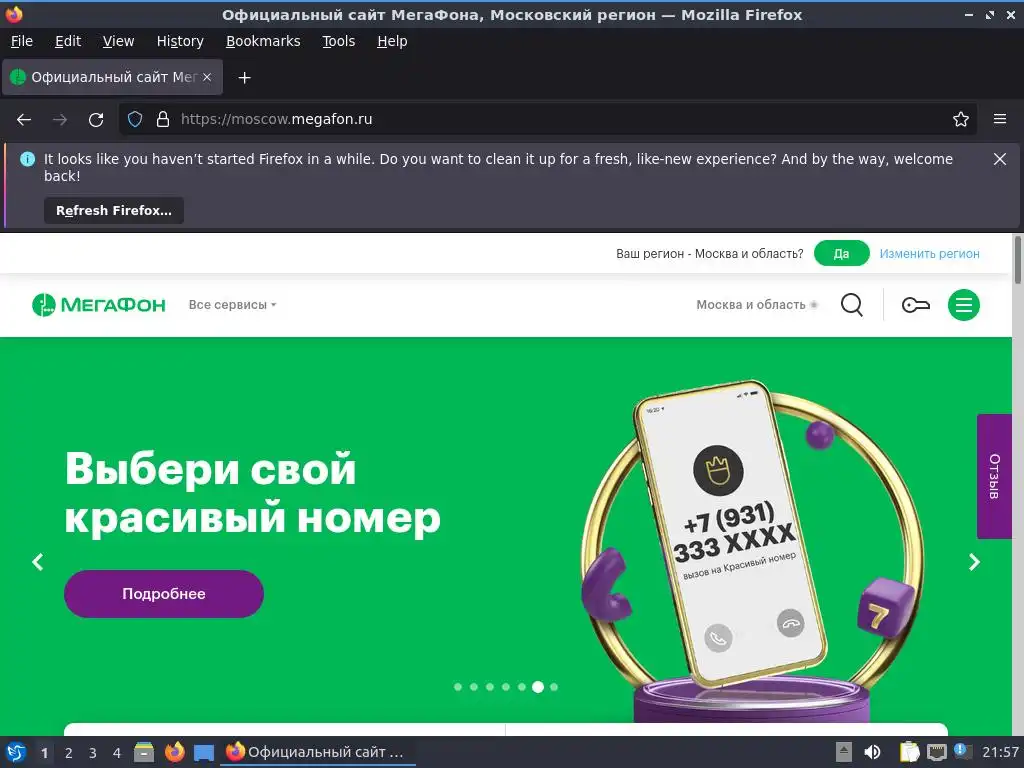Open the History menu
The width and height of the screenshot is (1024, 768).
click(180, 41)
